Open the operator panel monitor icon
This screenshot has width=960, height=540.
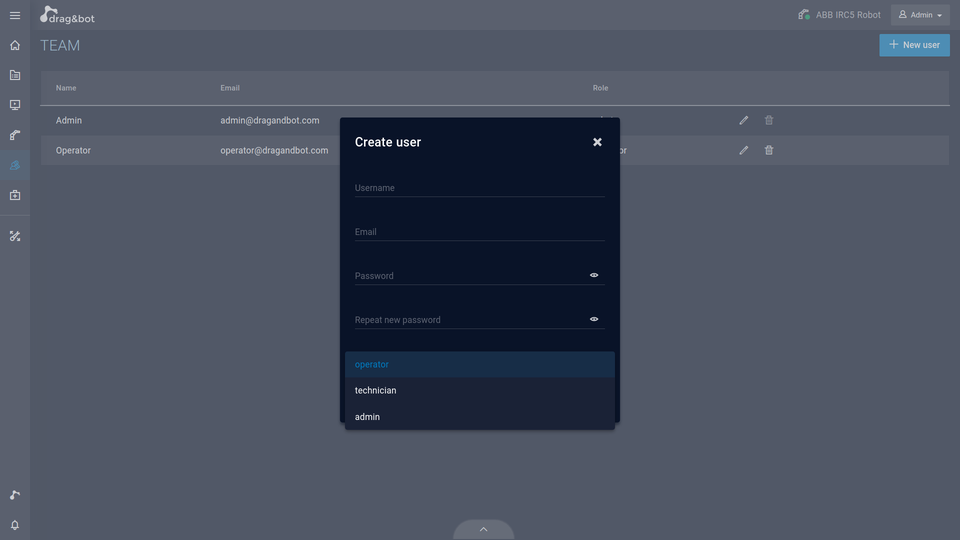15,105
